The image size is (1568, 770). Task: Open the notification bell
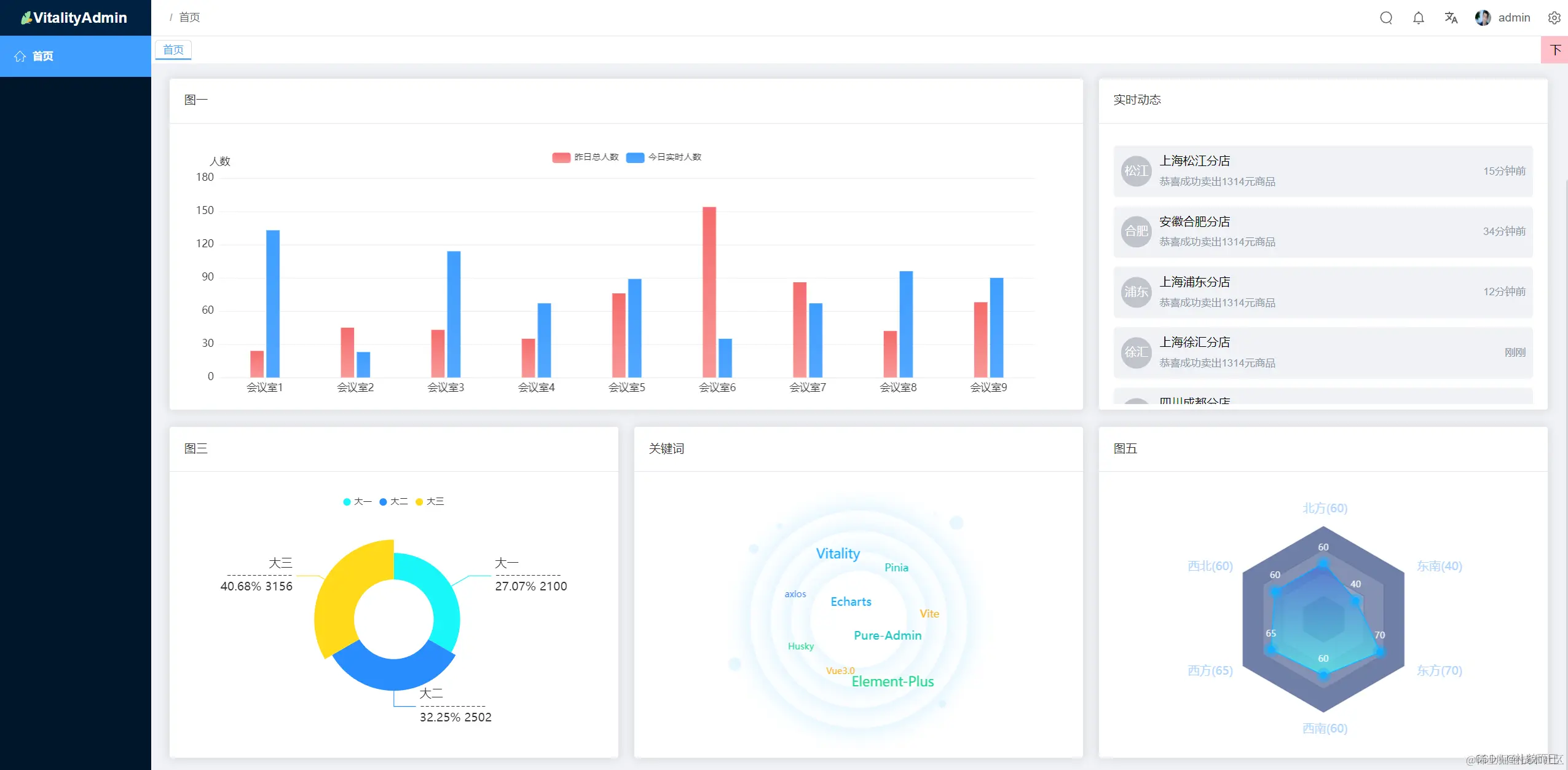coord(1418,18)
